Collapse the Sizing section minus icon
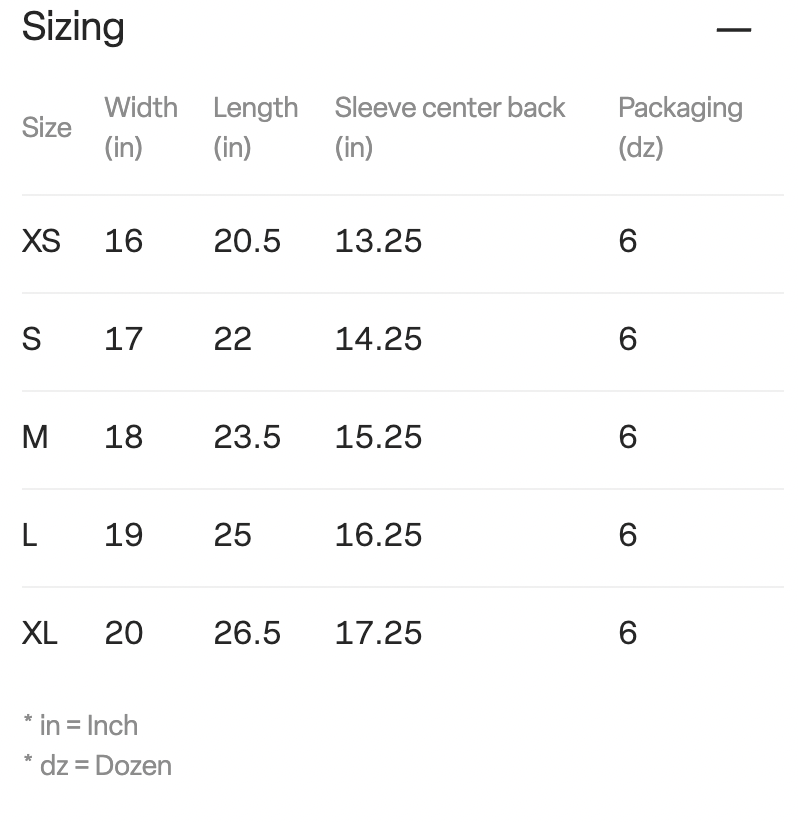This screenshot has width=798, height=822. (734, 30)
